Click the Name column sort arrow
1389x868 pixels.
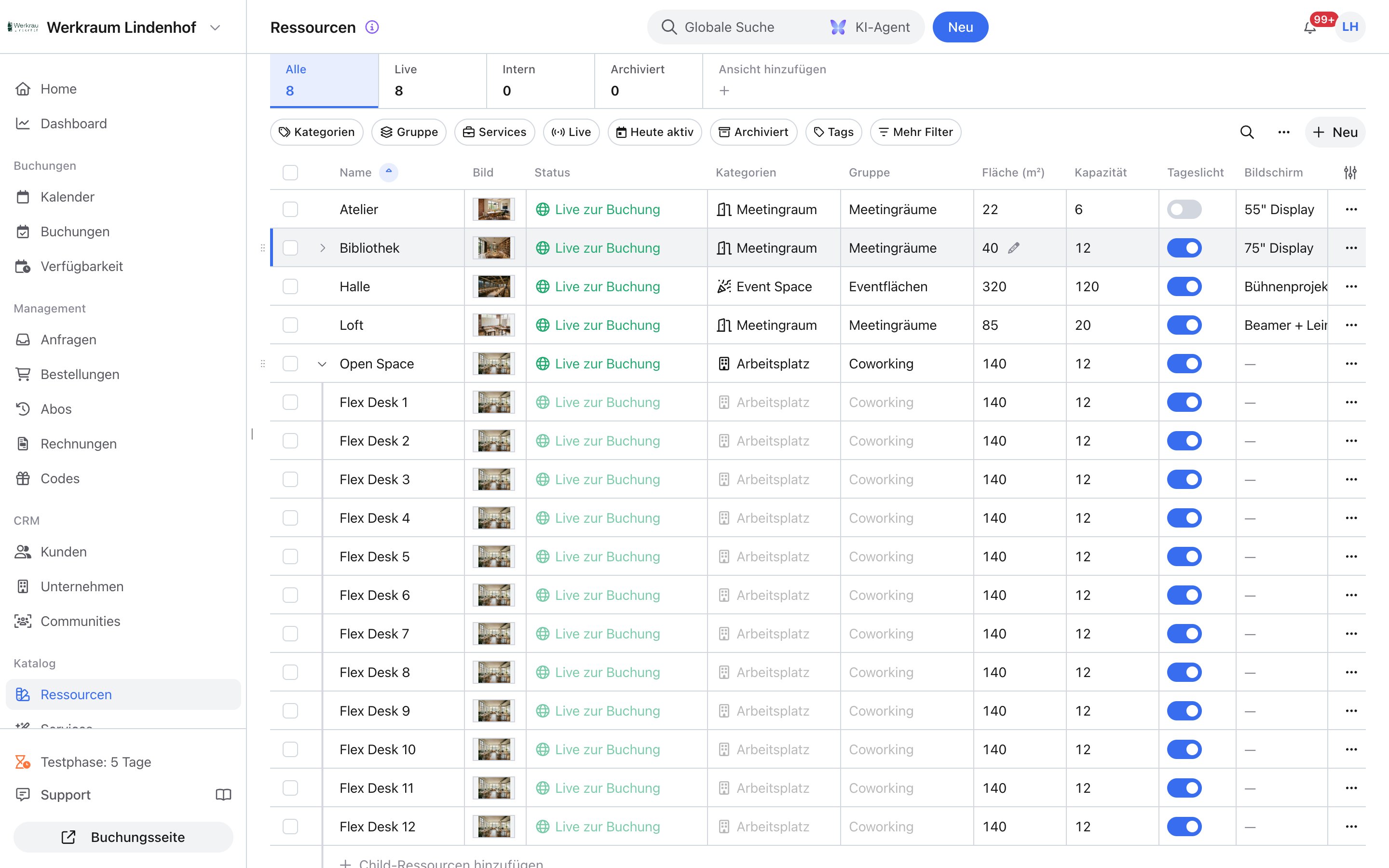pos(389,172)
